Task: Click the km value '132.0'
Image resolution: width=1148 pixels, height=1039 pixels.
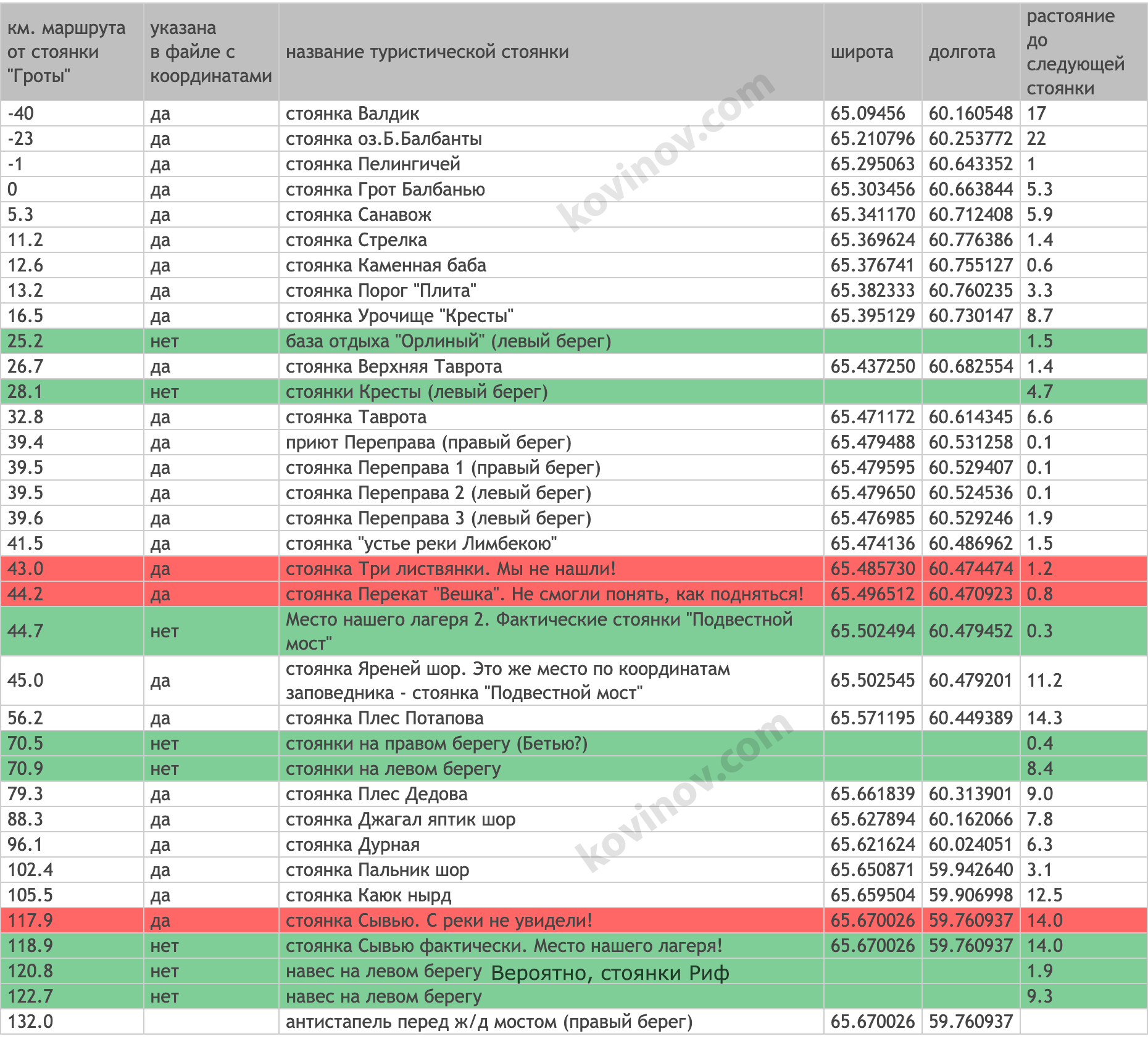Action: (30, 1022)
